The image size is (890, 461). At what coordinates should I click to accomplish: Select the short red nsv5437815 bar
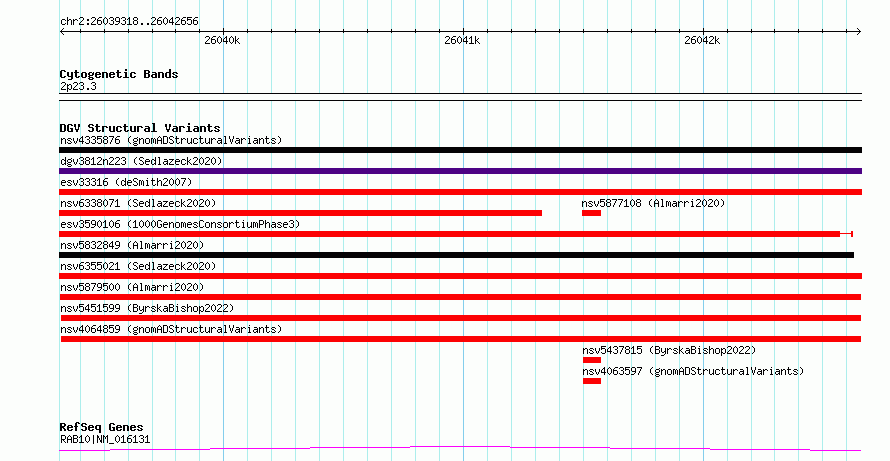(591, 360)
